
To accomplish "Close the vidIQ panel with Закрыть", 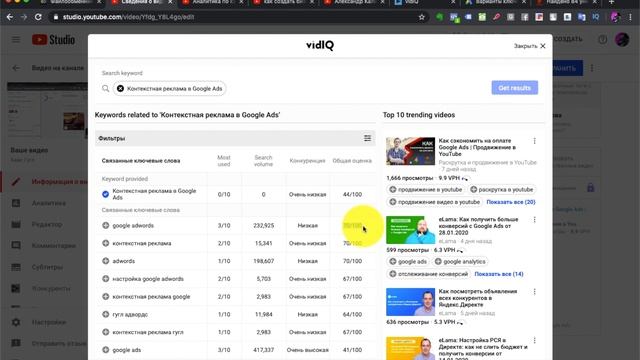I will (529, 46).
